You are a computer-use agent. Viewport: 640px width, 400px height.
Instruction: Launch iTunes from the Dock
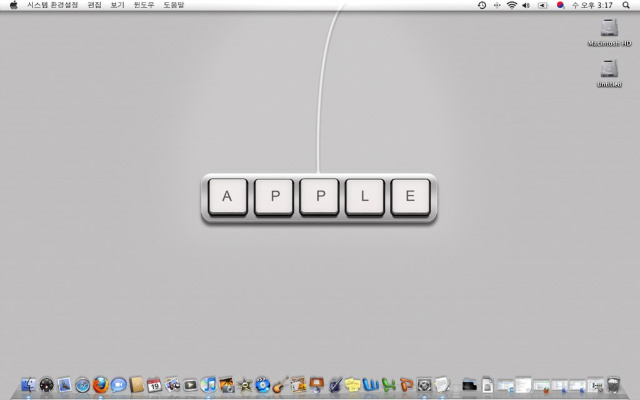click(209, 385)
